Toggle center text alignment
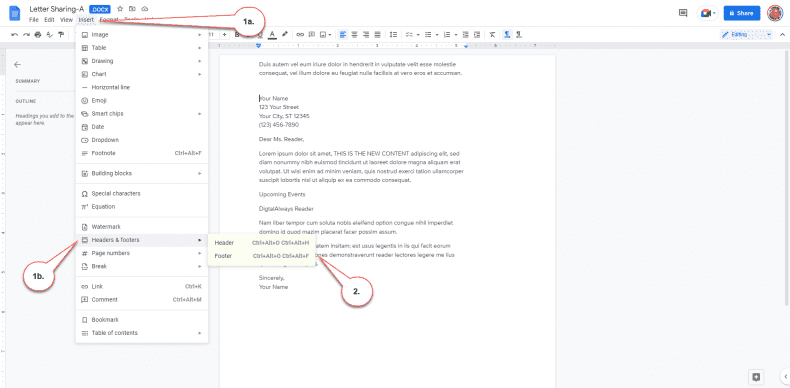The height and width of the screenshot is (388, 790). pyautogui.click(x=355, y=35)
